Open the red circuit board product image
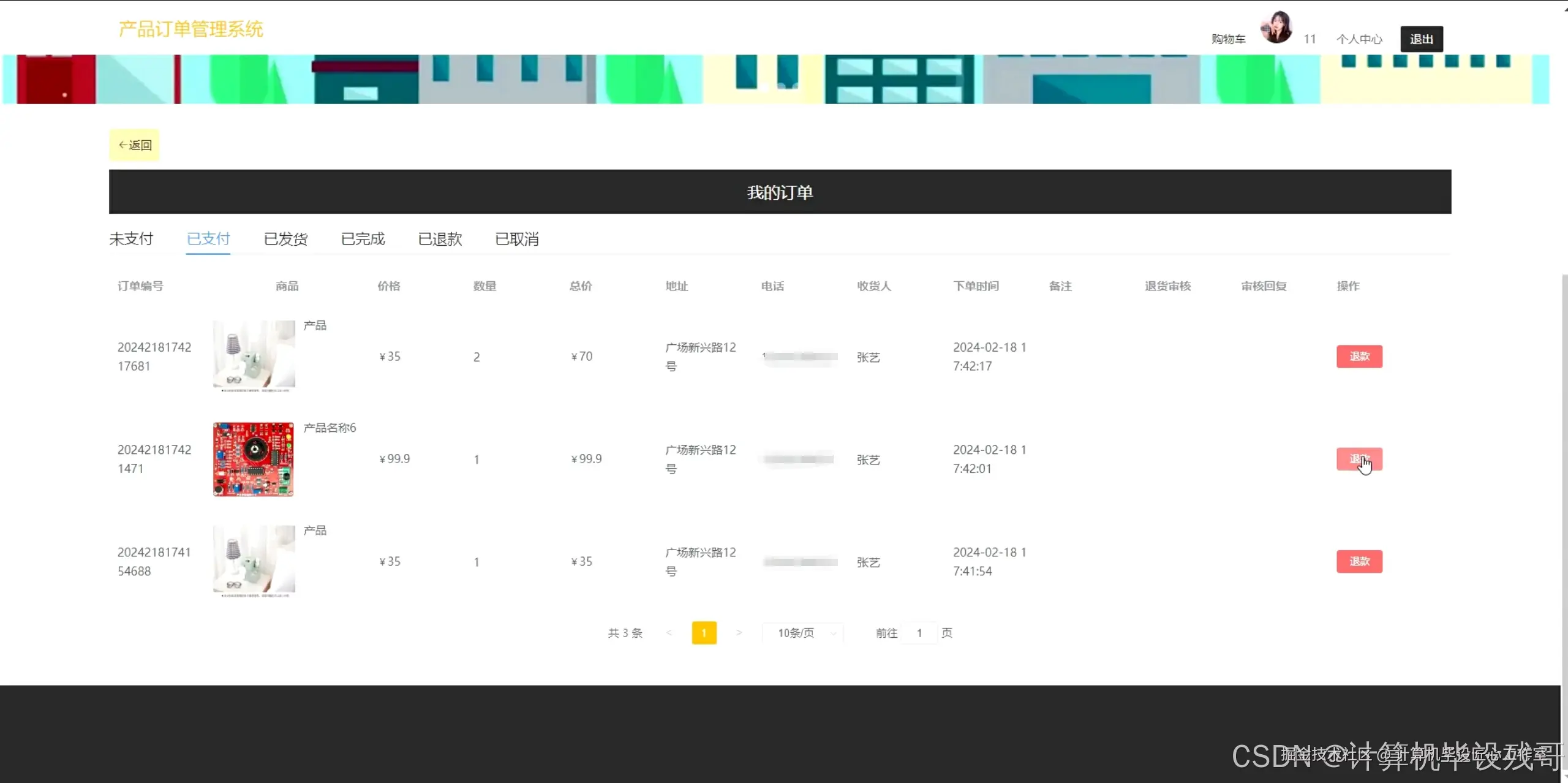 (254, 459)
